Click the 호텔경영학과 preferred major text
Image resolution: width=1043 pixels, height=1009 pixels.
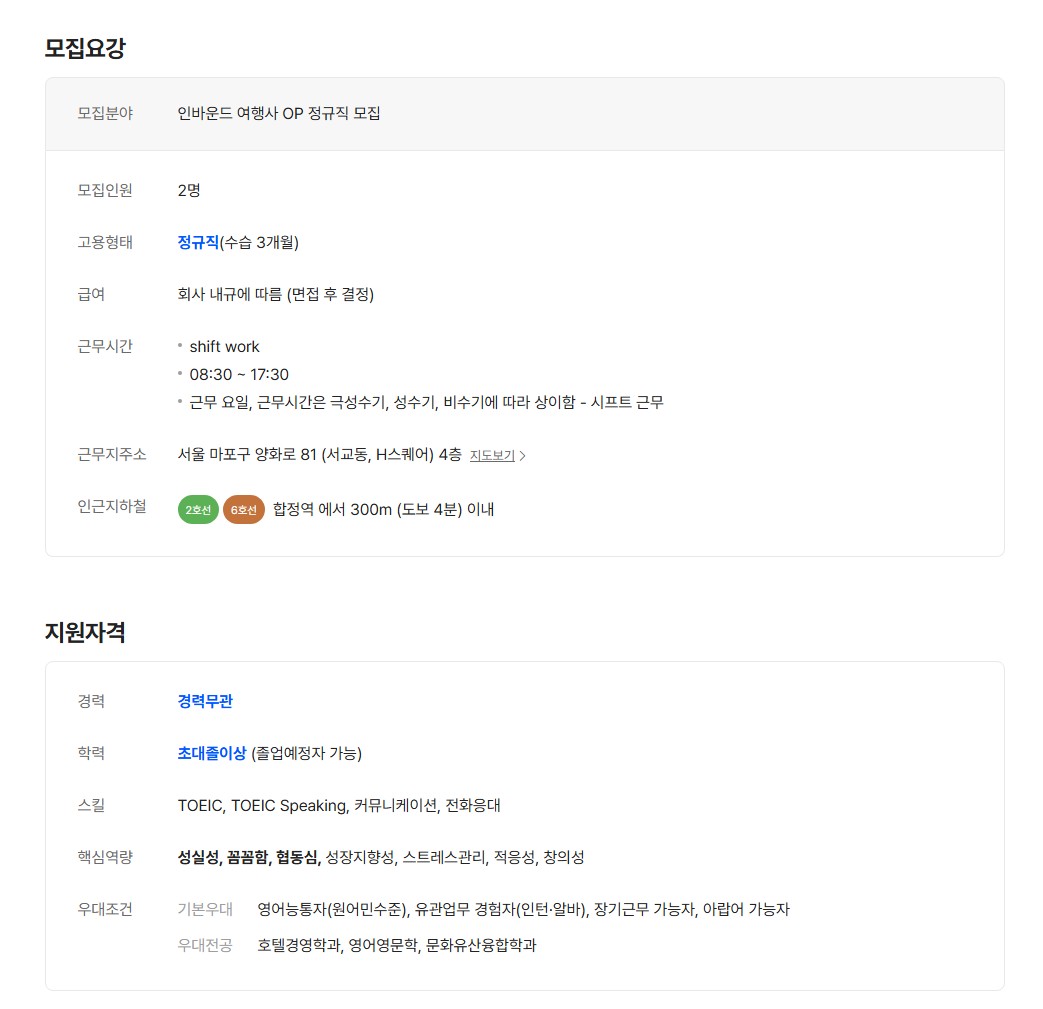pos(299,945)
